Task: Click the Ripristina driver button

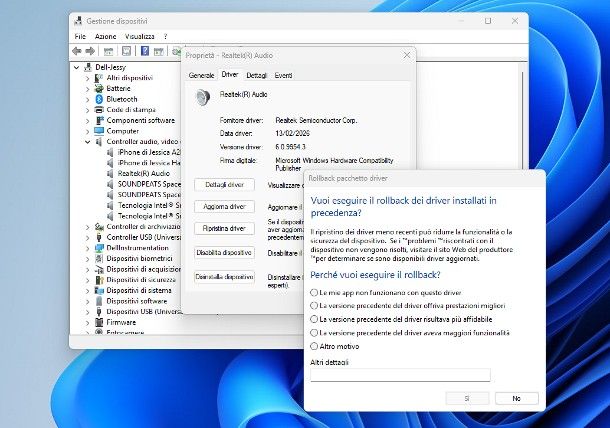Action: coord(224,228)
